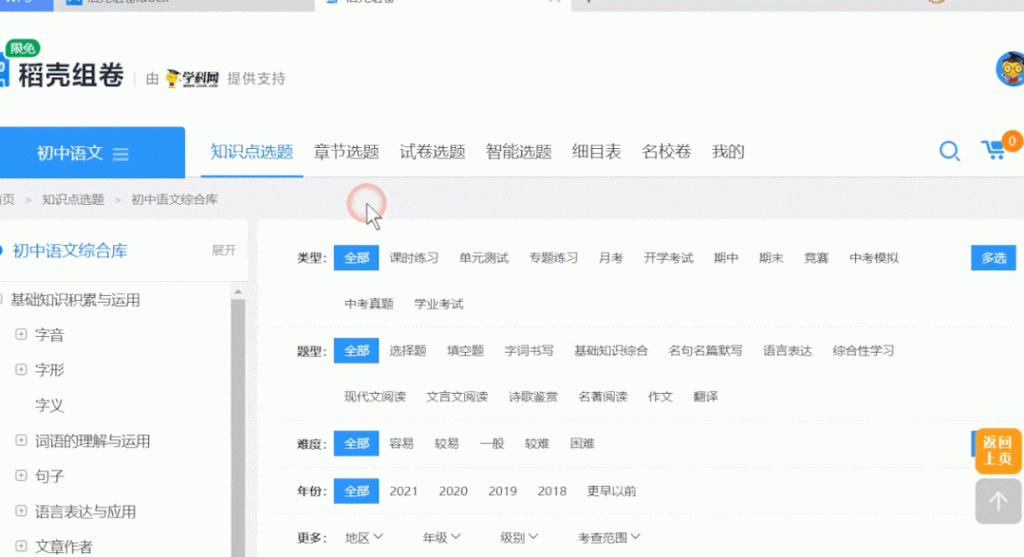This screenshot has height=557, width=1024.
Task: Select 容易 difficulty
Action: point(402,443)
